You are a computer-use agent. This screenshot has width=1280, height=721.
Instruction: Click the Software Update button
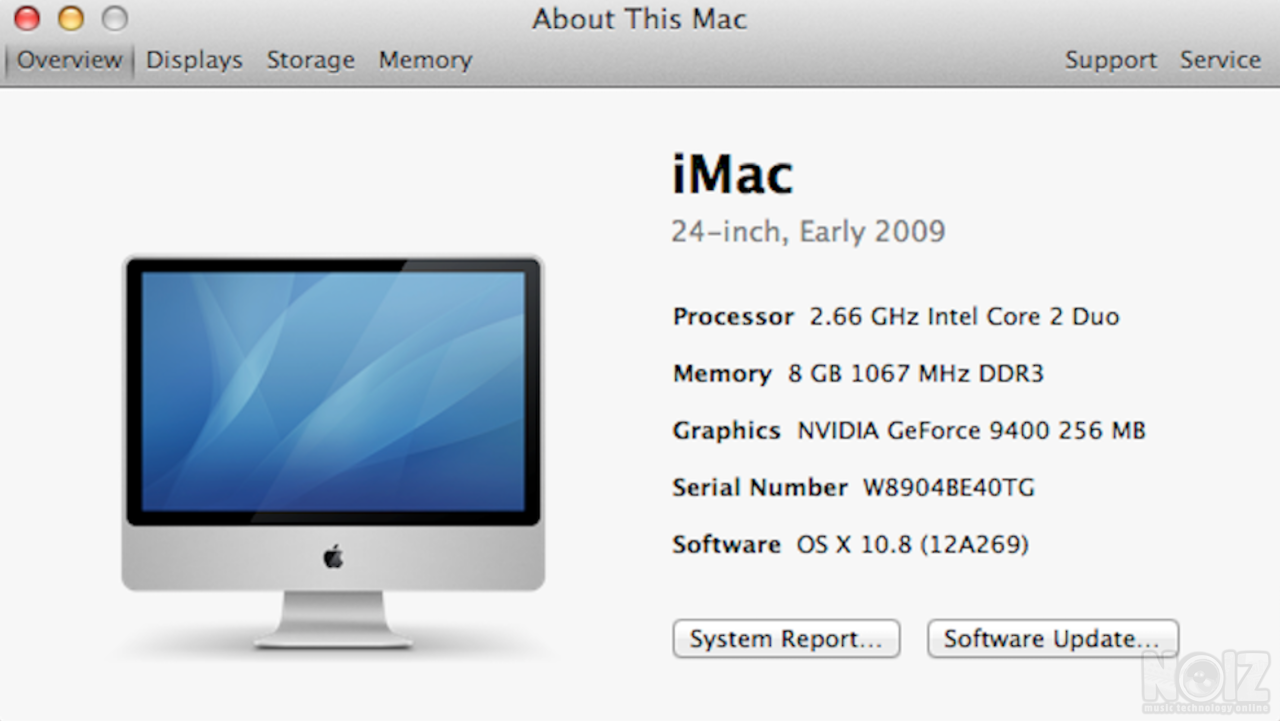(1053, 639)
